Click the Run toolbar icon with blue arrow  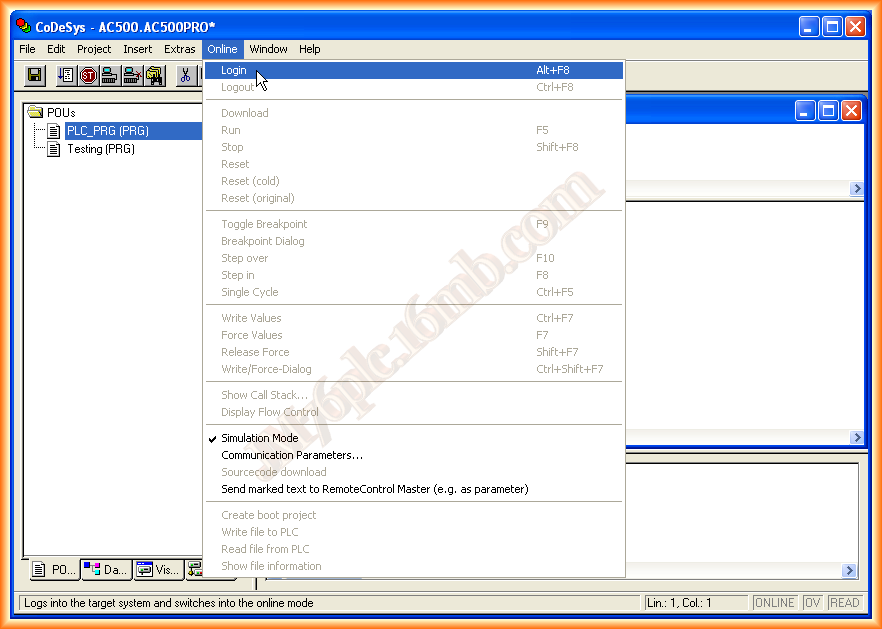point(66,75)
